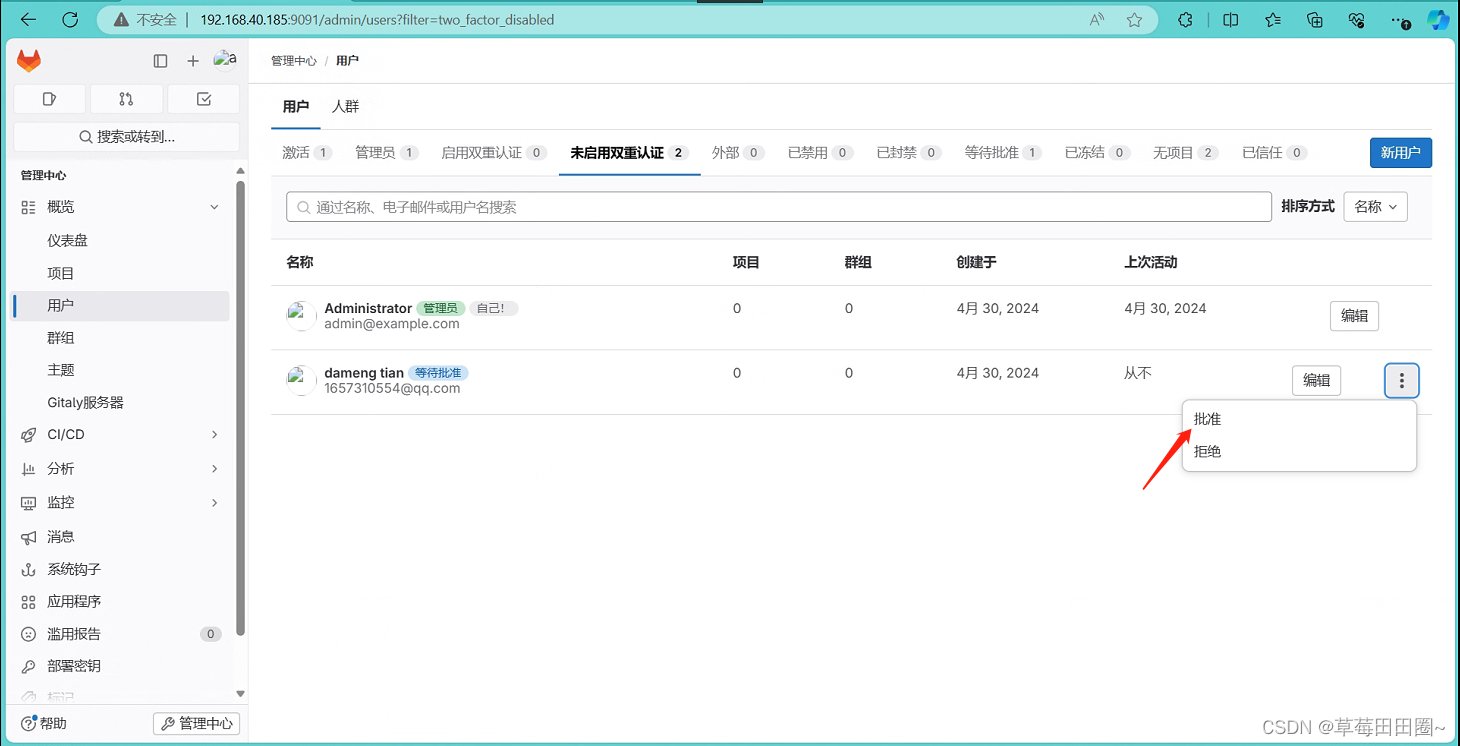Viewport: 1460px width, 746px height.
Task: Filter by 等待批准 users
Action: (1003, 153)
